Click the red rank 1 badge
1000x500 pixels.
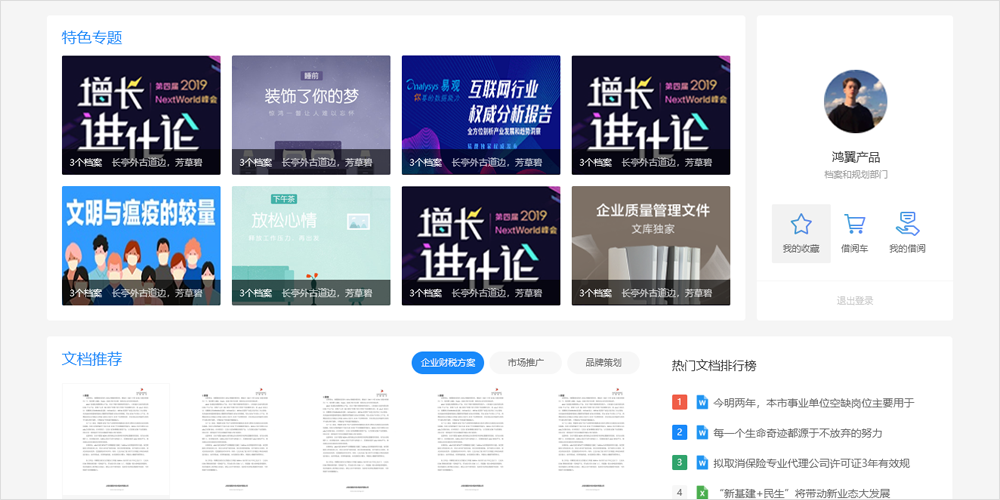coord(679,402)
